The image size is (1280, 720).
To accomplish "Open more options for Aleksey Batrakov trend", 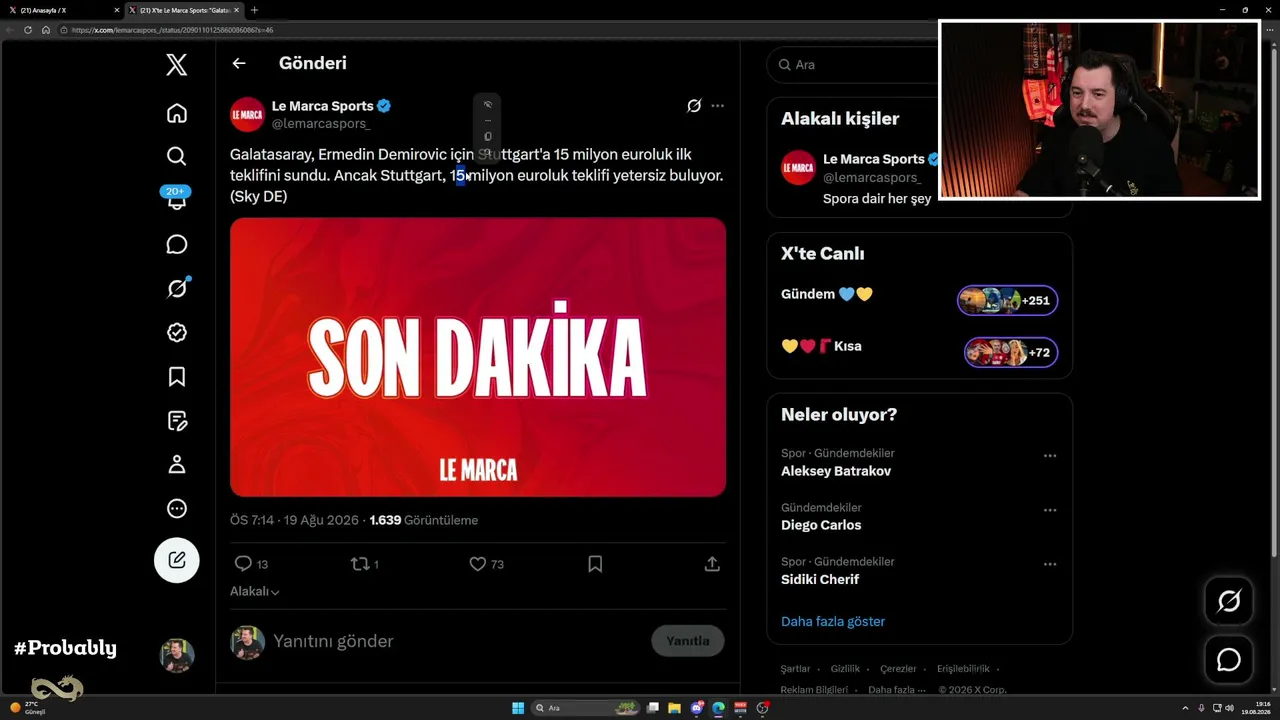I will coord(1050,456).
